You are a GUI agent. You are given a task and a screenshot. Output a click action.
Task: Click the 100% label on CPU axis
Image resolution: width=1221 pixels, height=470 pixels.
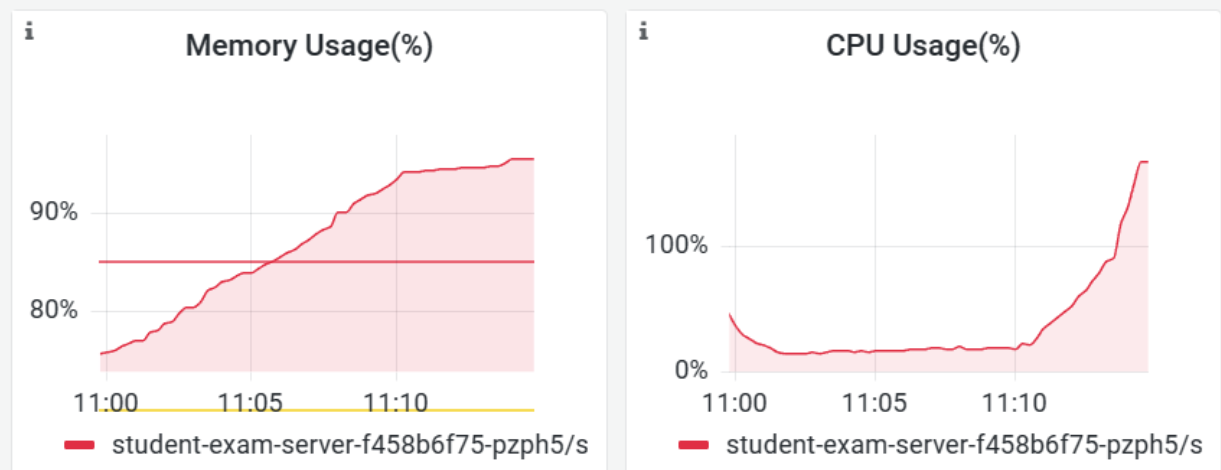[679, 246]
